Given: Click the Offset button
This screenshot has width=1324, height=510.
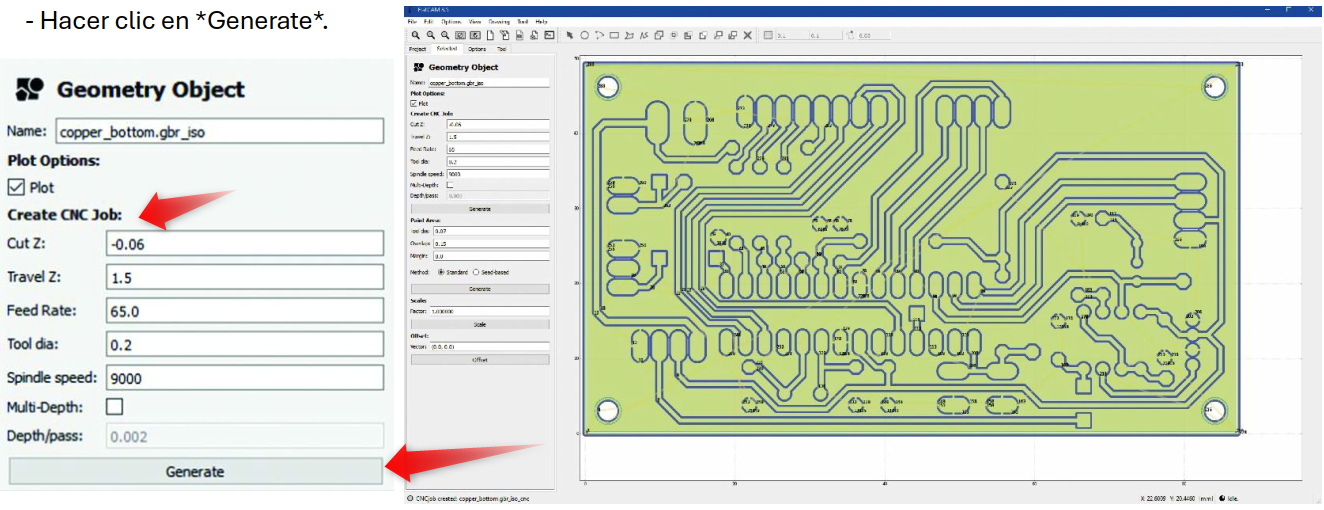Looking at the screenshot, I should (480, 358).
